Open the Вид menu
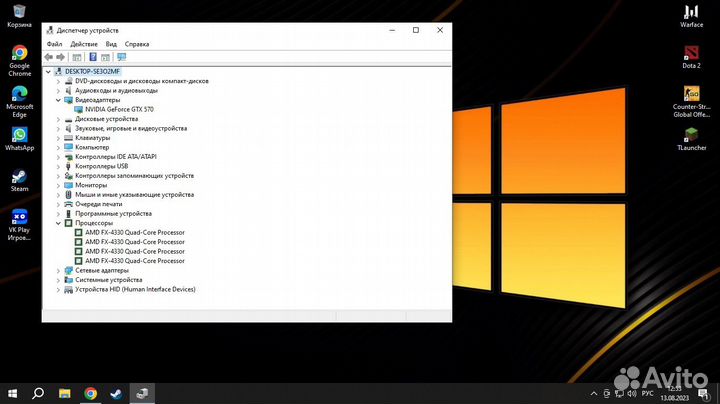This screenshot has width=720, height=404. 111,44
